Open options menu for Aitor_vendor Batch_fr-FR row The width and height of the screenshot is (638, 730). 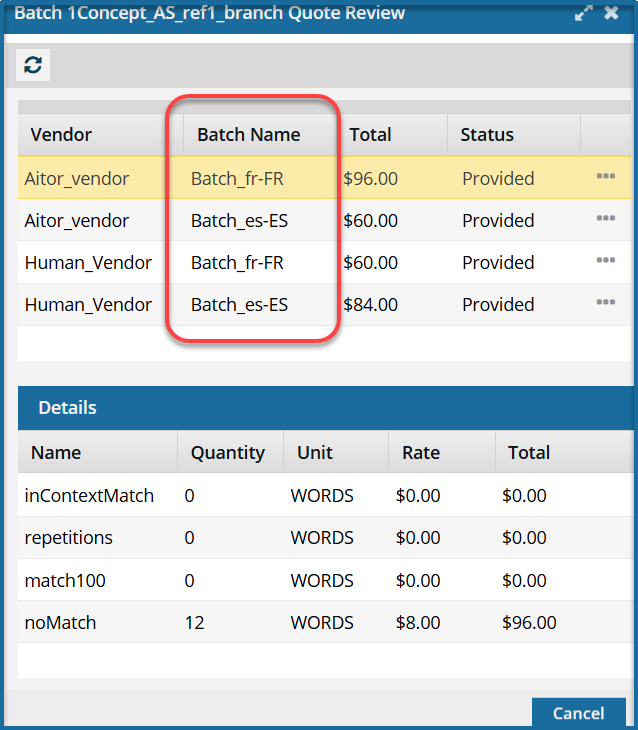click(605, 177)
